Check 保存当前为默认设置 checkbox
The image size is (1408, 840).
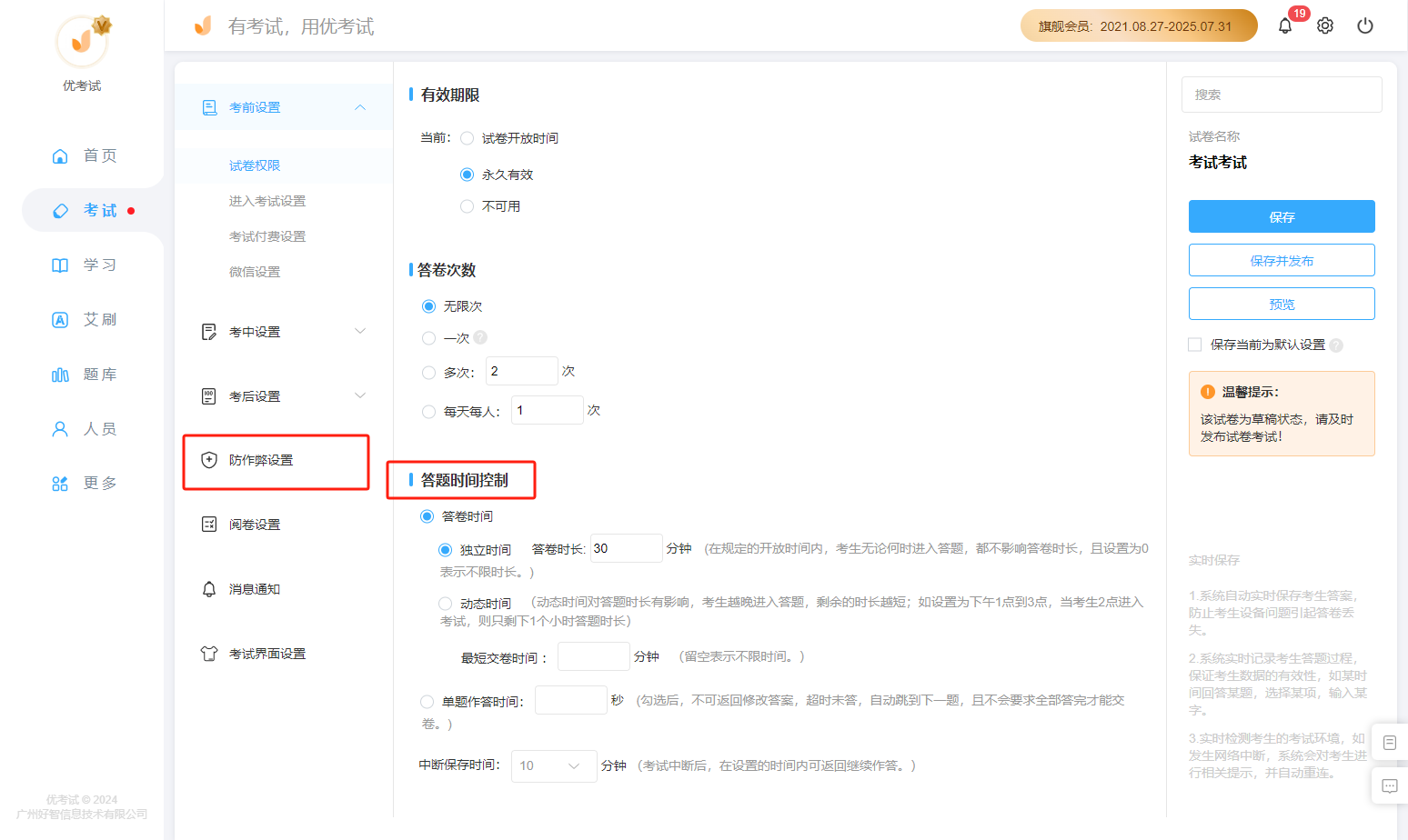(1195, 345)
